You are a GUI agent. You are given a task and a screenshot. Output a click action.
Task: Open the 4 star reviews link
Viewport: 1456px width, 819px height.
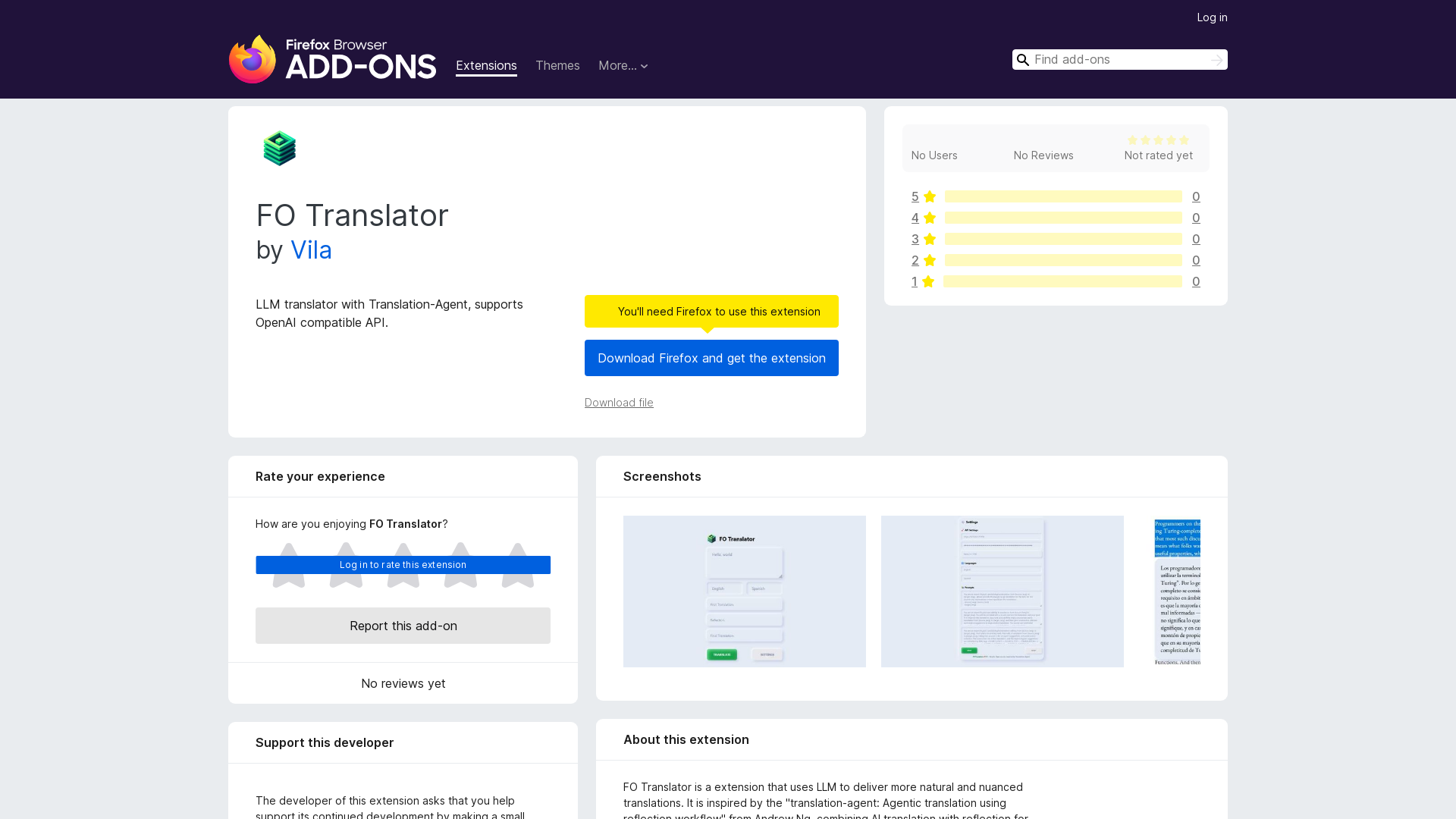(x=915, y=218)
